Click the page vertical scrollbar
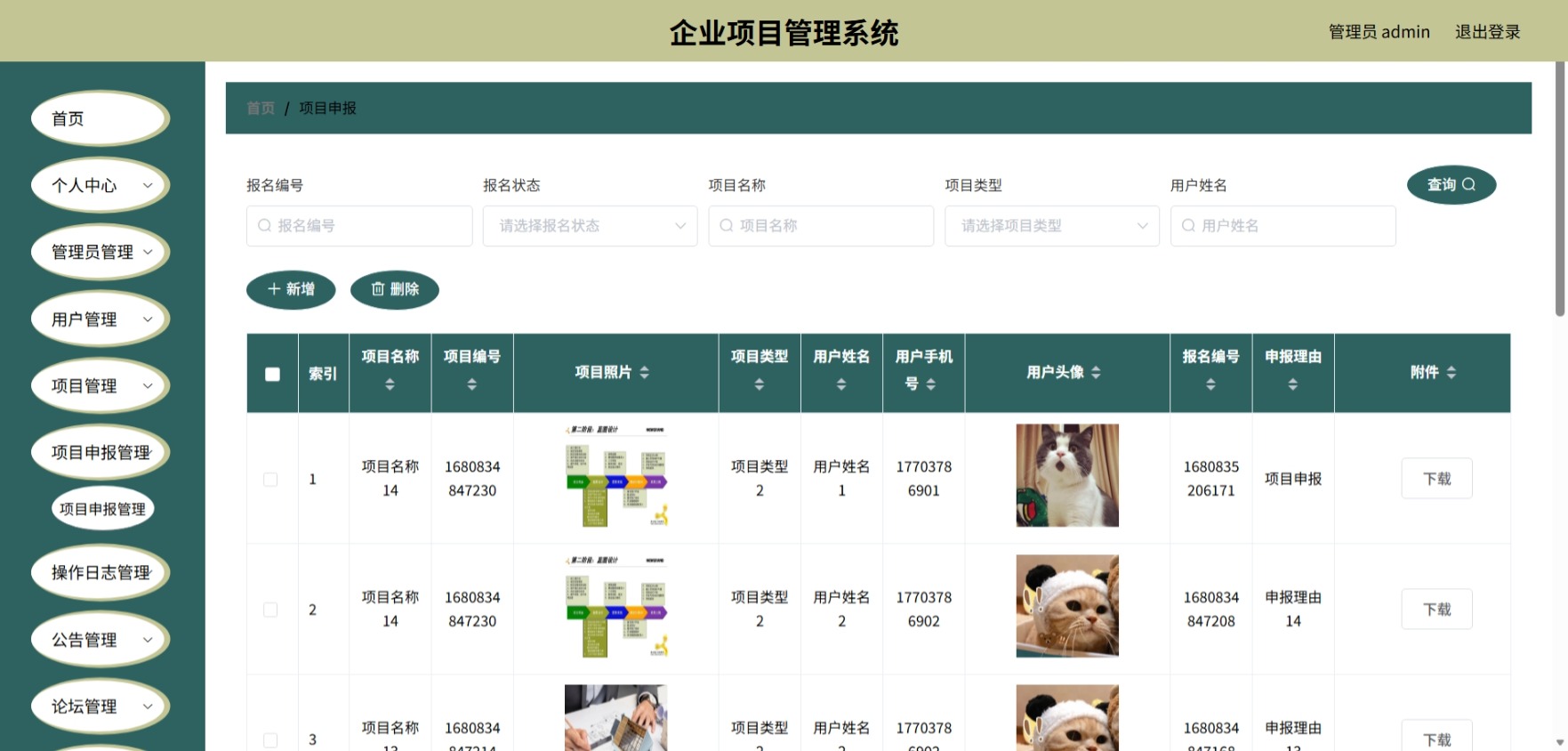 tap(1560, 189)
